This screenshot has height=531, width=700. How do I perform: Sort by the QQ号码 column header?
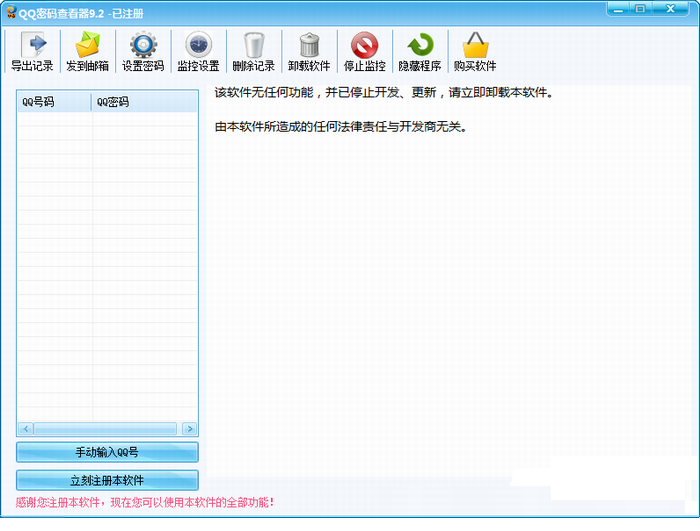54,102
